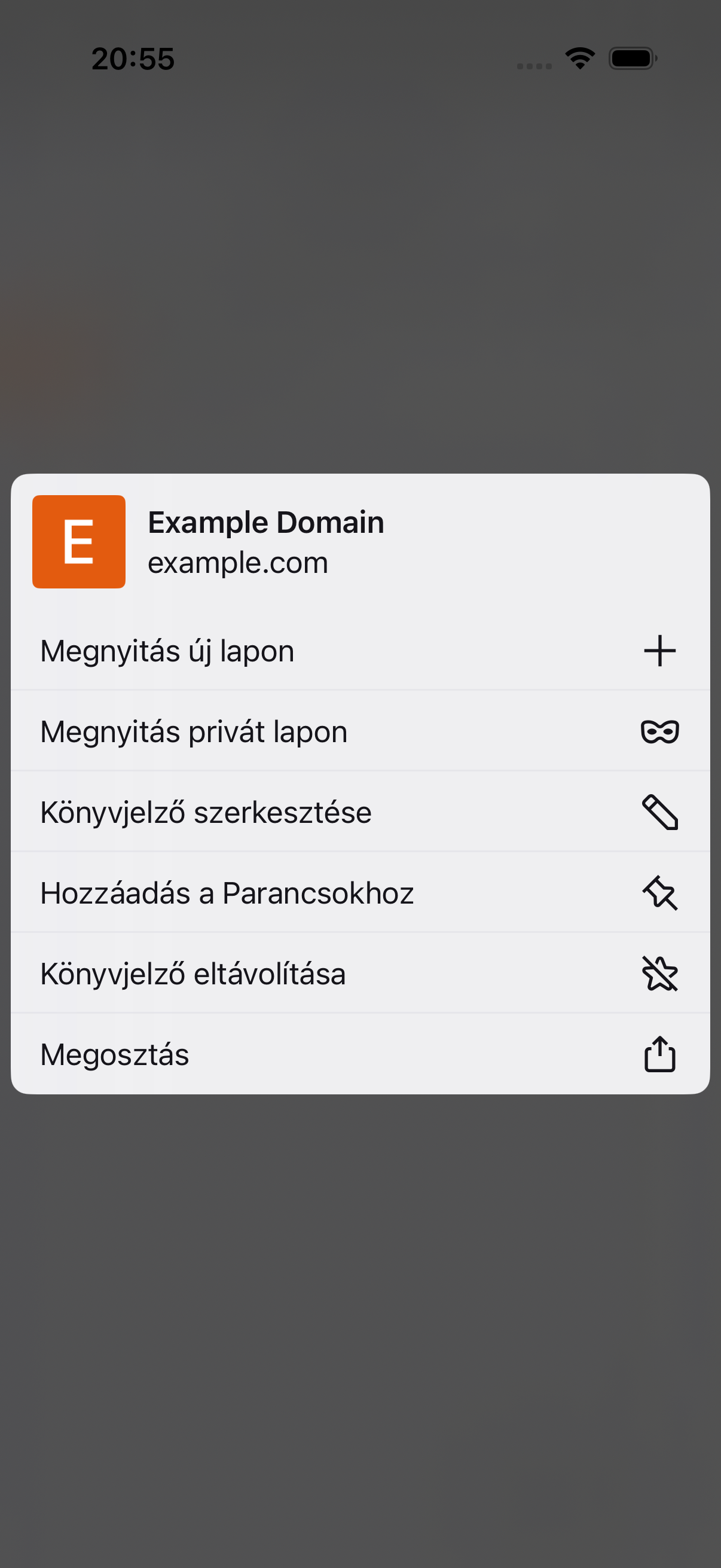Tap the pin icon for Parancsokhoz
721x1568 pixels.
(659, 893)
